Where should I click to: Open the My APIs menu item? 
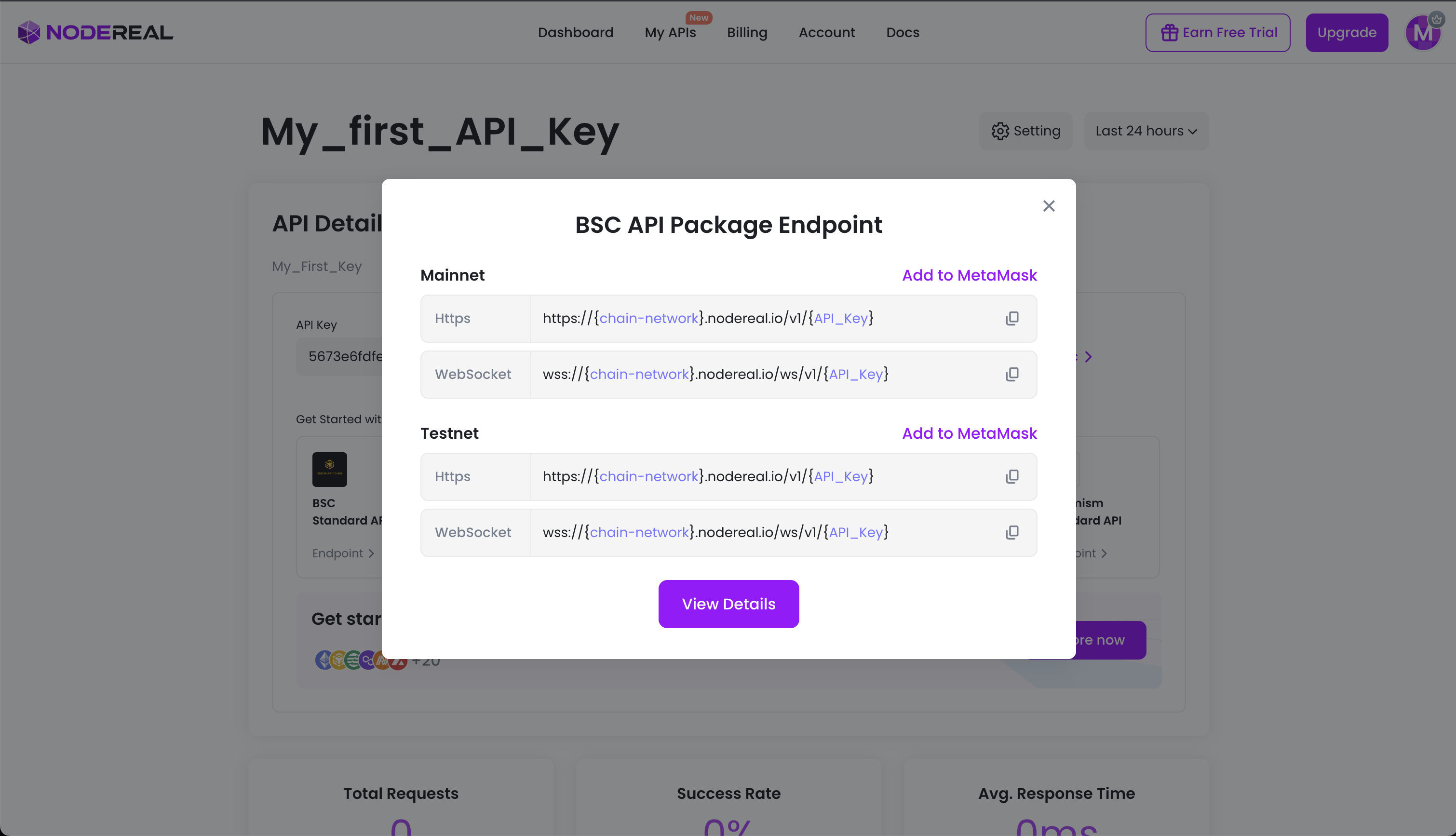coord(670,33)
